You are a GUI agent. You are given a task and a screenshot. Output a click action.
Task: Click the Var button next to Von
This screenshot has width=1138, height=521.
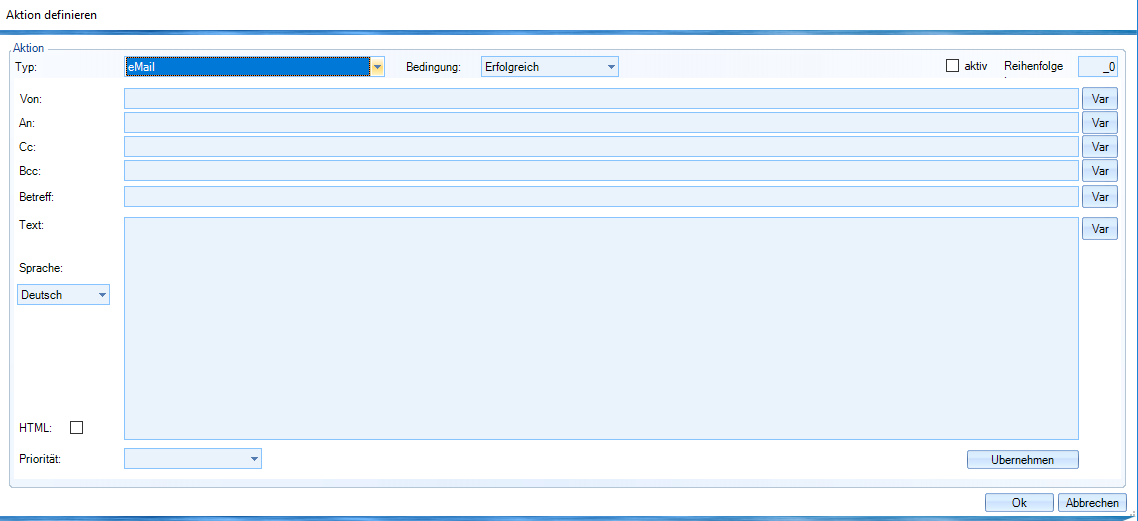click(1100, 99)
